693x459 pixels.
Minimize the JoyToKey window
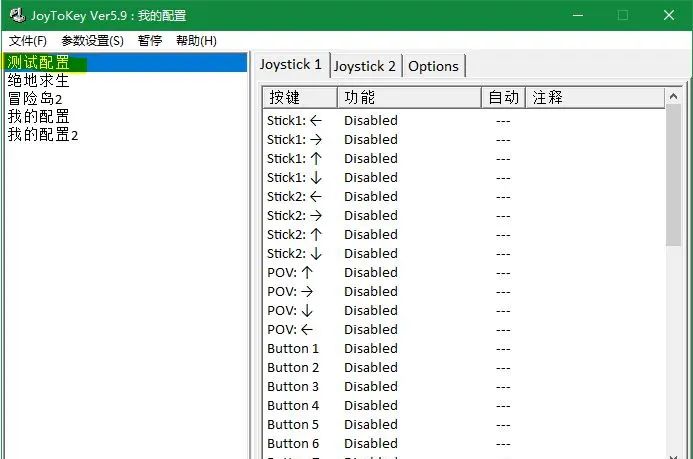tap(578, 15)
